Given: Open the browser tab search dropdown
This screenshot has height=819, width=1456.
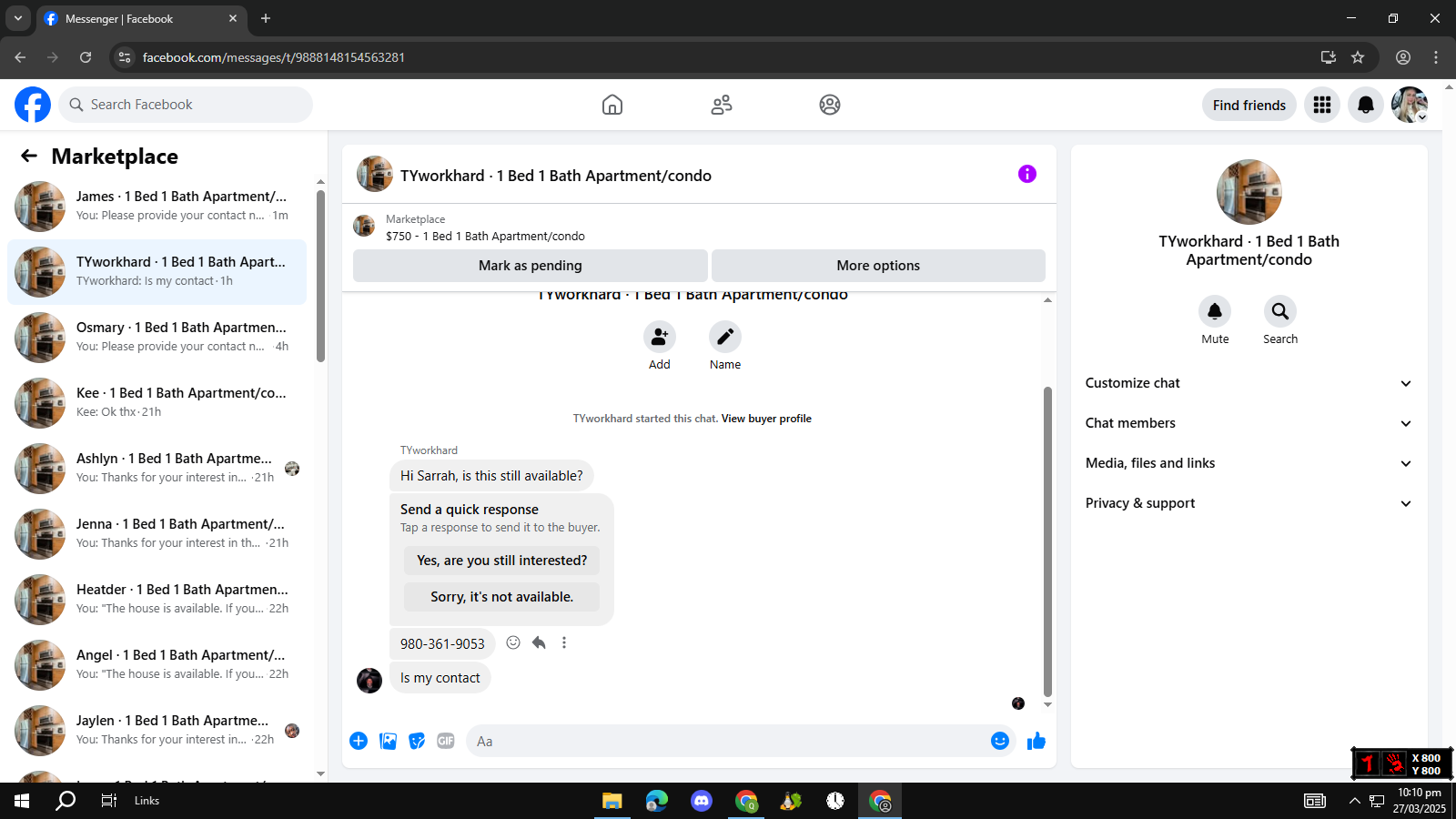Looking at the screenshot, I should 17,18.
